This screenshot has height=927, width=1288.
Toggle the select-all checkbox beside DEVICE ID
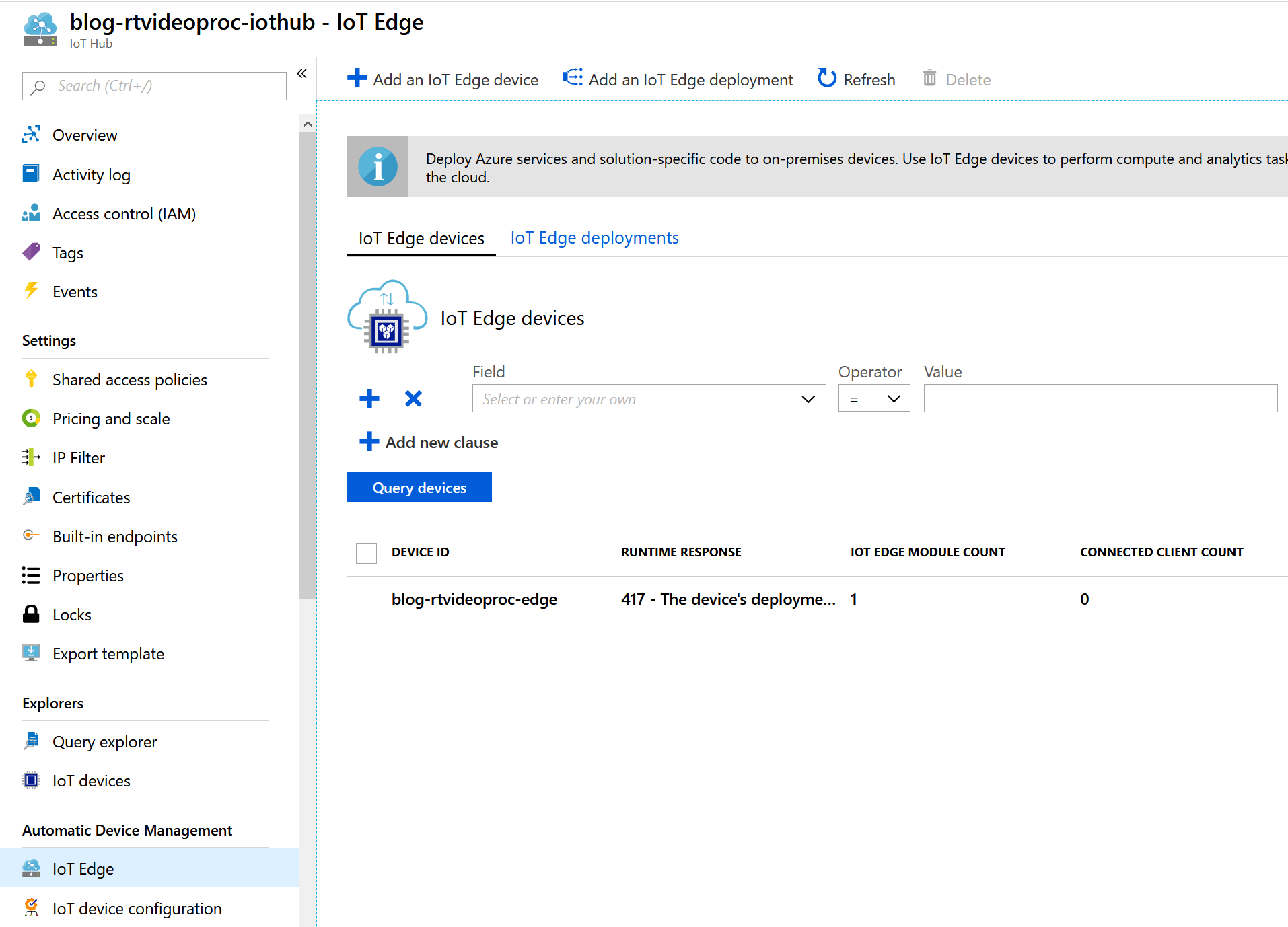366,552
